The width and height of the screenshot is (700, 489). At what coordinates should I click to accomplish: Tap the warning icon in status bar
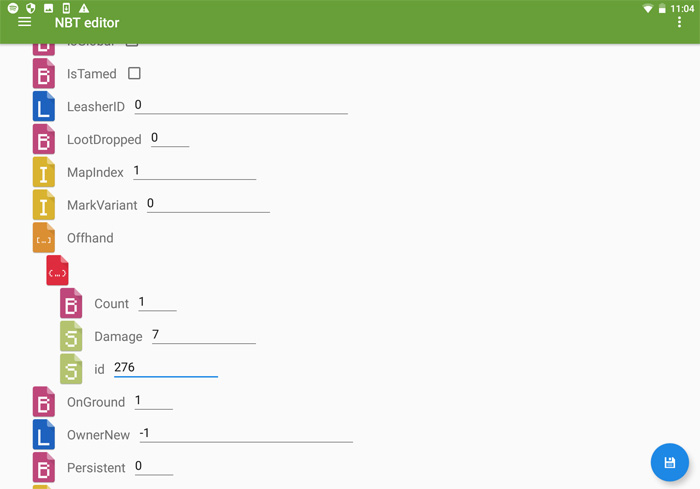[84, 8]
